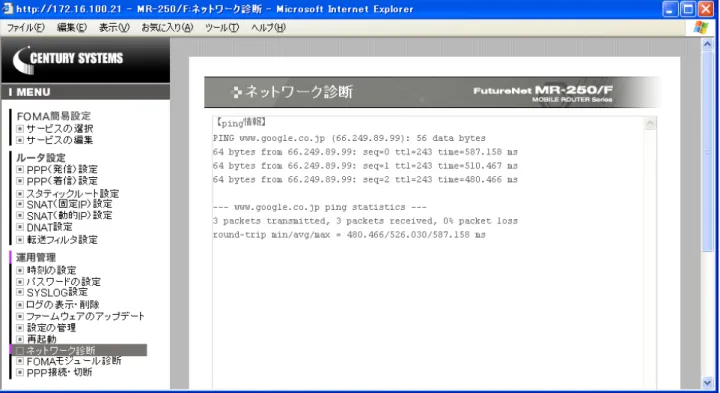
Task: Click the ネットワーク診断 page heading
Action: pos(299,92)
